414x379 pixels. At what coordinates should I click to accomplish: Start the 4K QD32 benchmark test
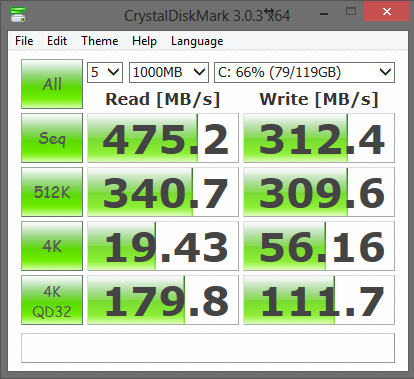pos(52,300)
